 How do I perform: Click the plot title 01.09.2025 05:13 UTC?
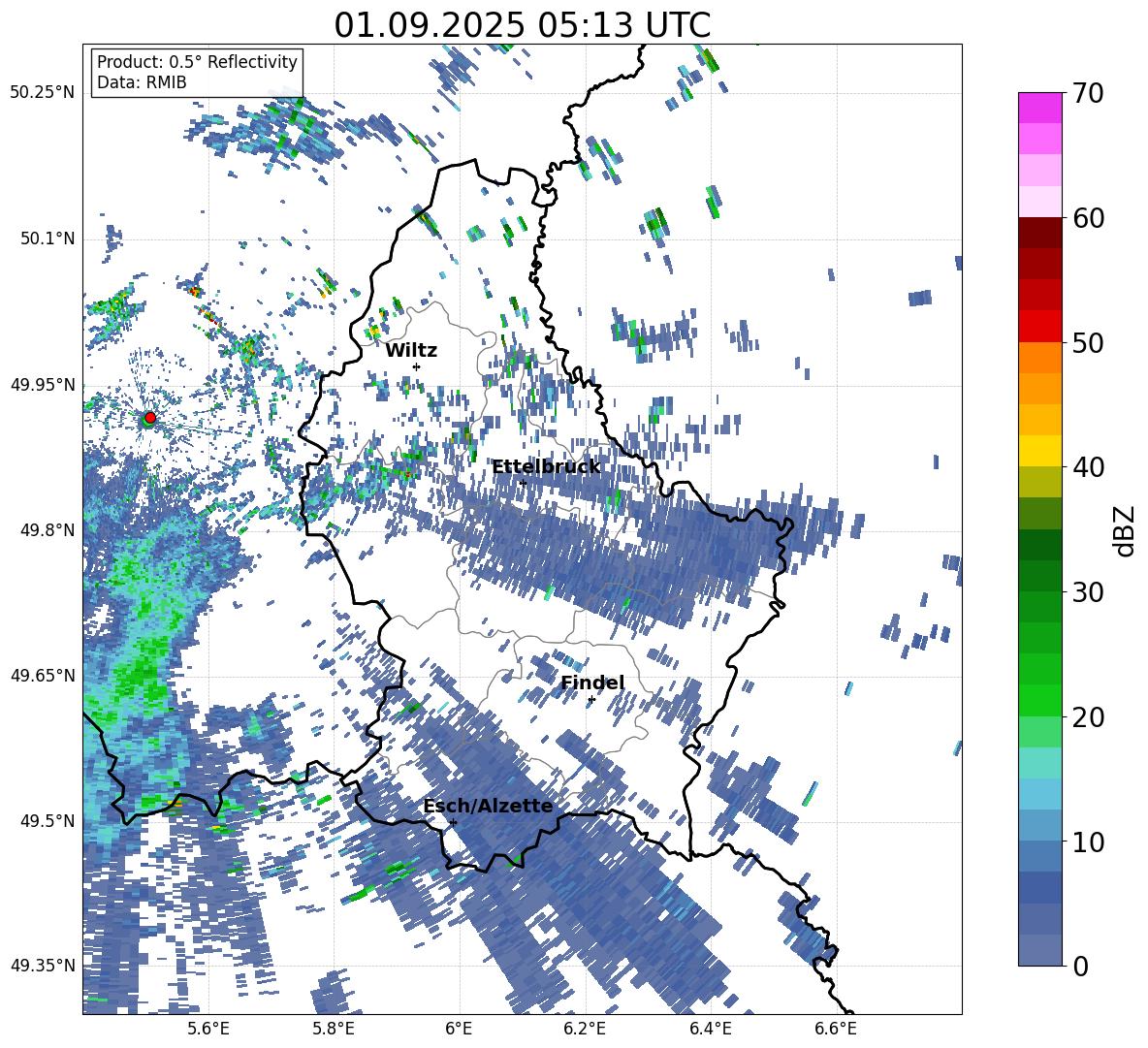[x=522, y=25]
